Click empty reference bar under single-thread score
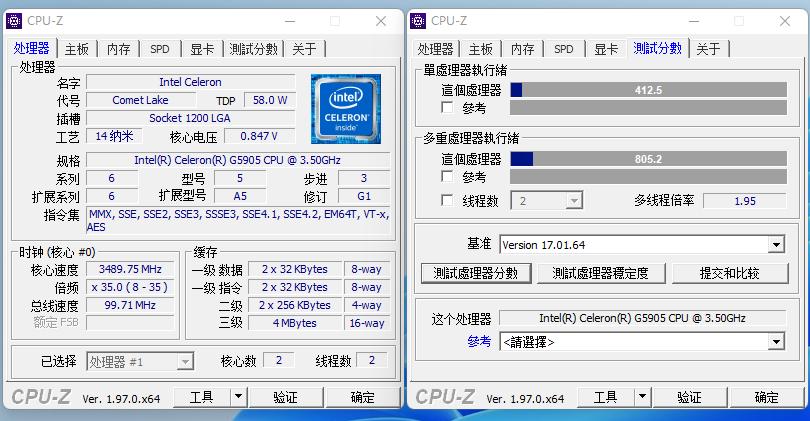Viewport: 810px width, 421px height. coord(648,107)
